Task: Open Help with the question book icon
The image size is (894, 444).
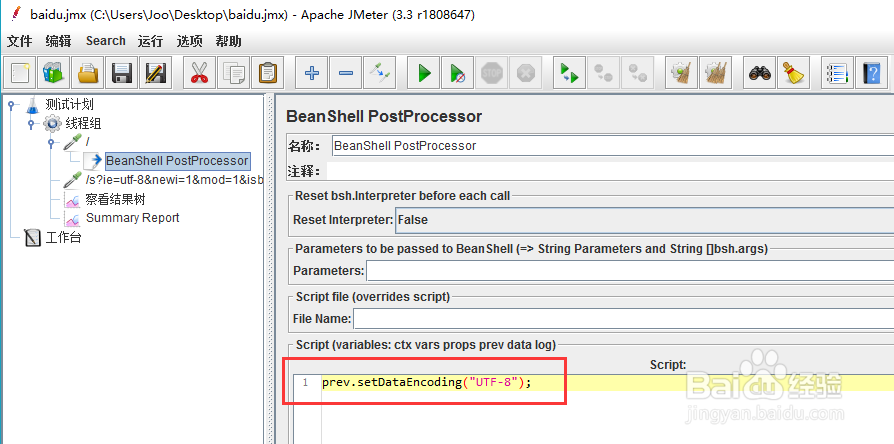Action: tap(871, 73)
